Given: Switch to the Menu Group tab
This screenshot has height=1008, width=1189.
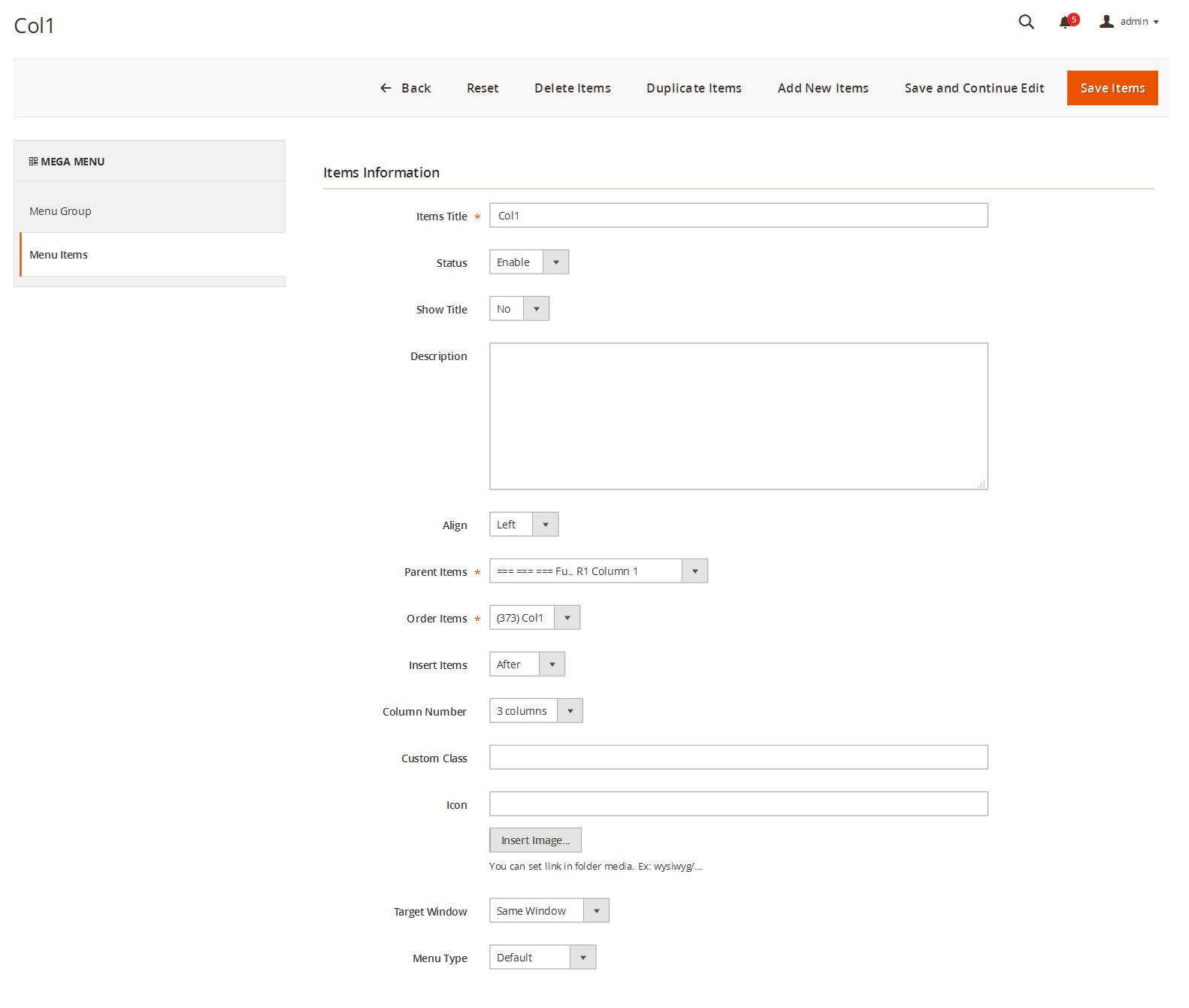Looking at the screenshot, I should [x=60, y=211].
